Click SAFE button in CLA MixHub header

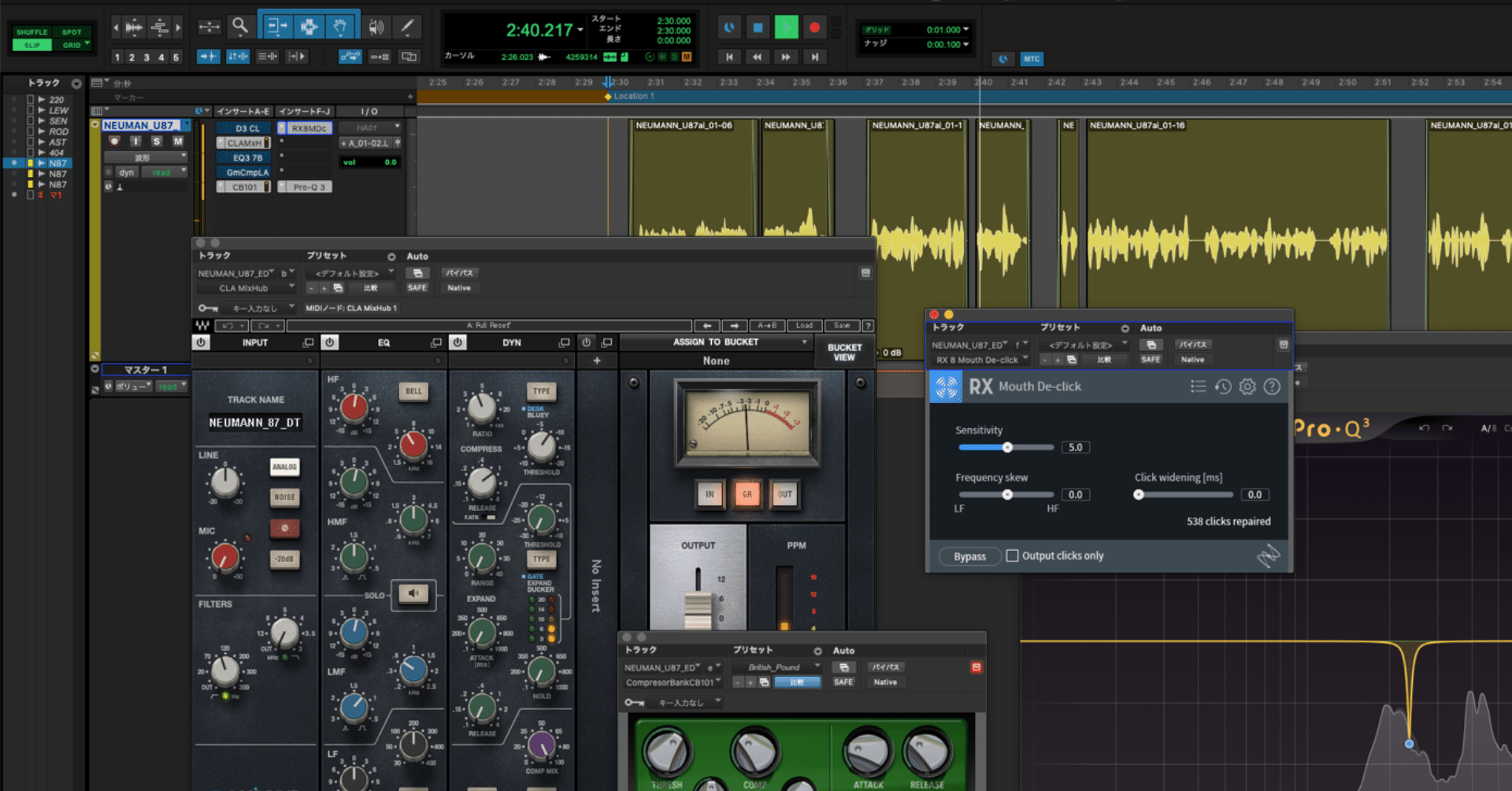(x=417, y=288)
